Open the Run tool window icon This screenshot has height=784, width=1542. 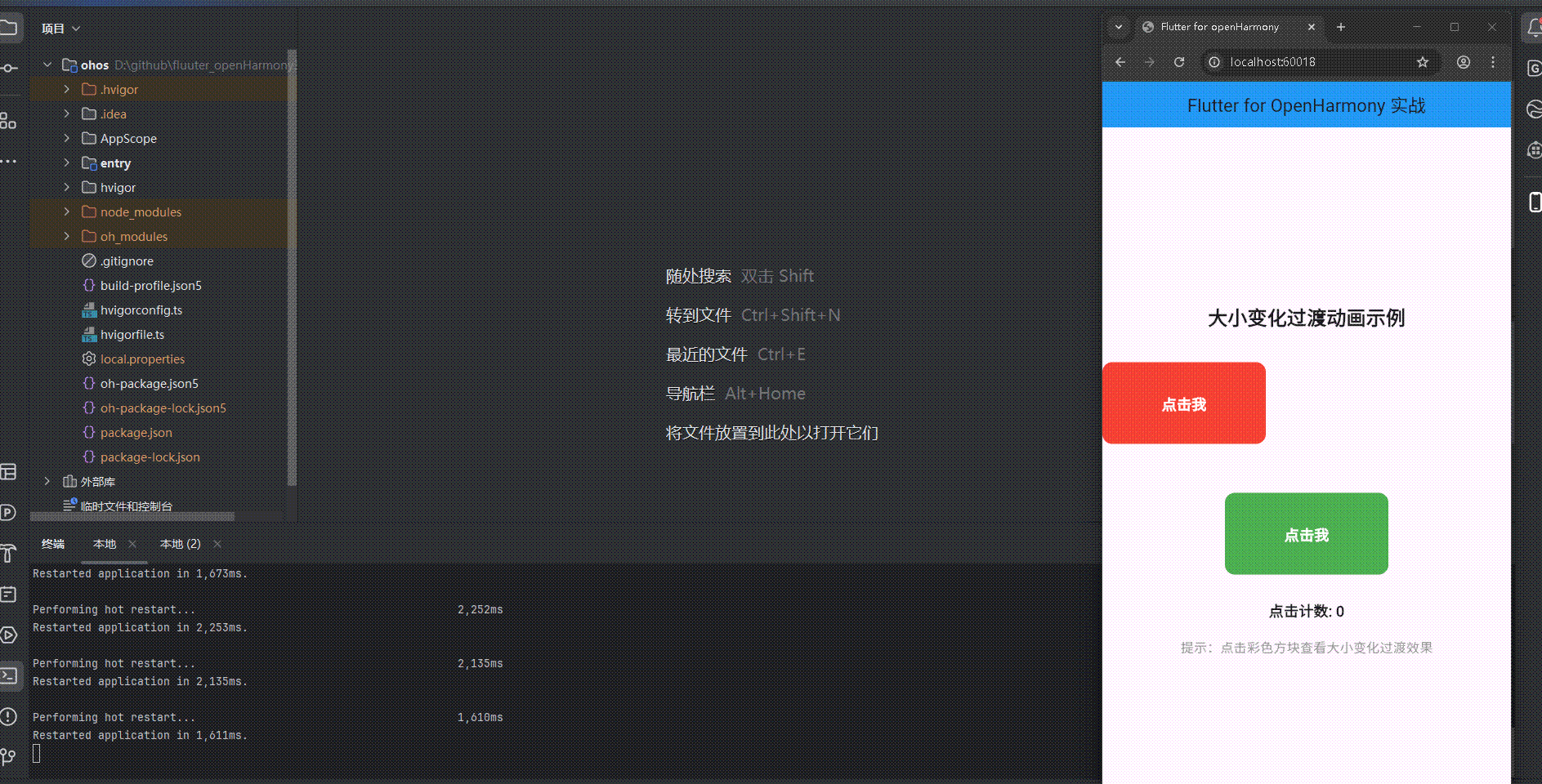coord(8,635)
